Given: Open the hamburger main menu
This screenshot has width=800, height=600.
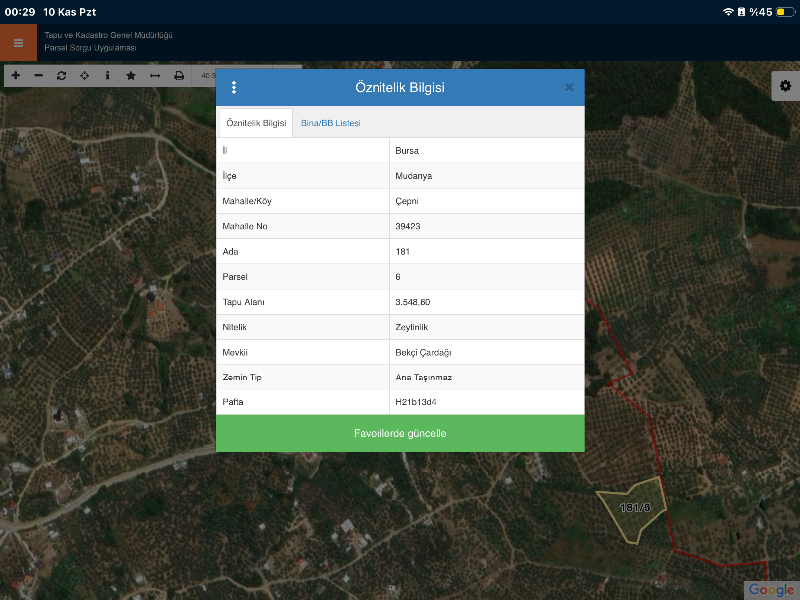Looking at the screenshot, I should (18, 43).
